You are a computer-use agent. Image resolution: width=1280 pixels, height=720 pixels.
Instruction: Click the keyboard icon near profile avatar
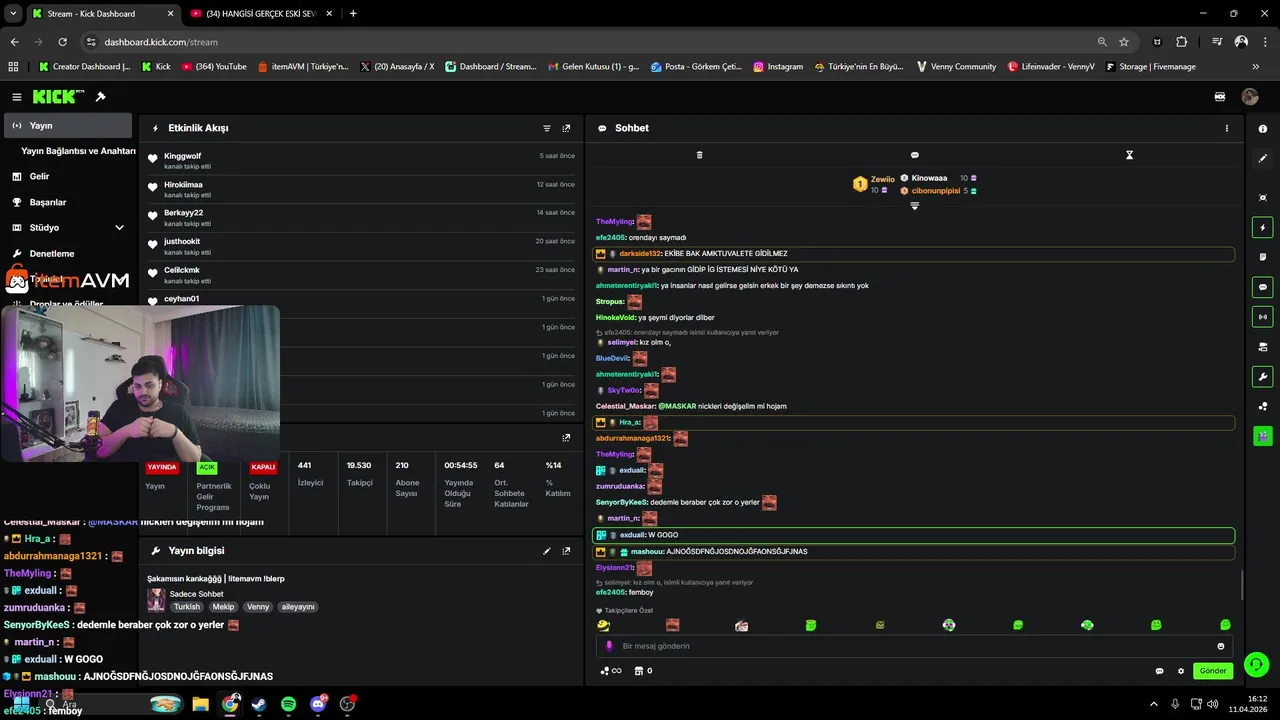tap(1220, 97)
